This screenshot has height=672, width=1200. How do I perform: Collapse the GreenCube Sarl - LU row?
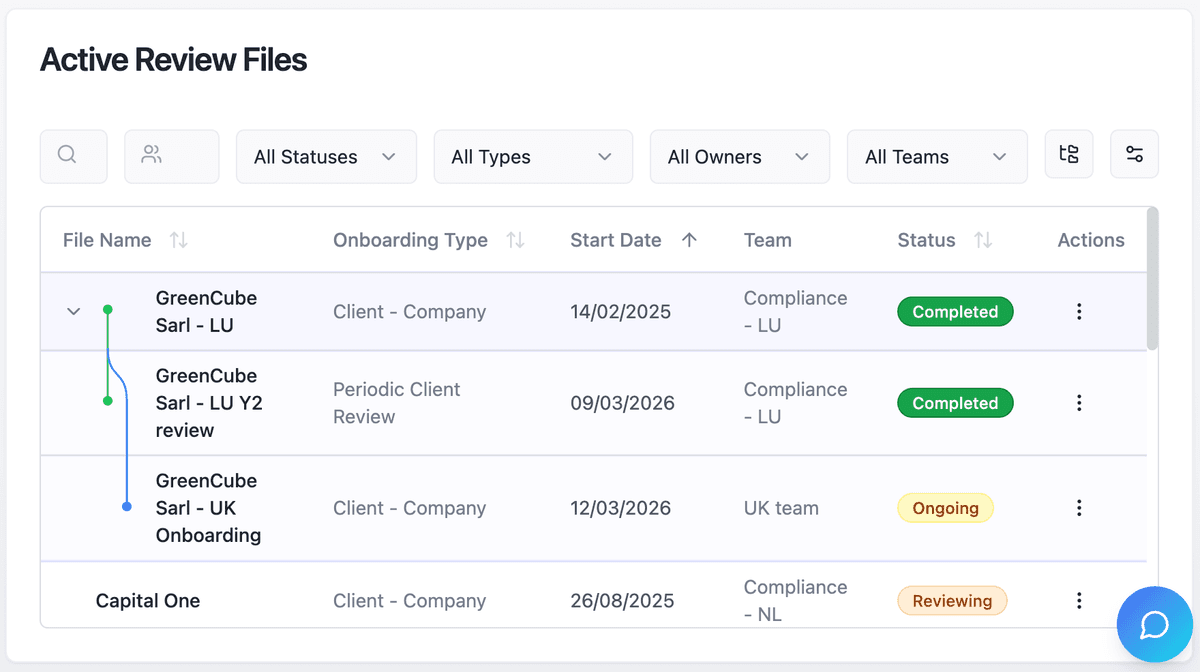click(x=73, y=311)
